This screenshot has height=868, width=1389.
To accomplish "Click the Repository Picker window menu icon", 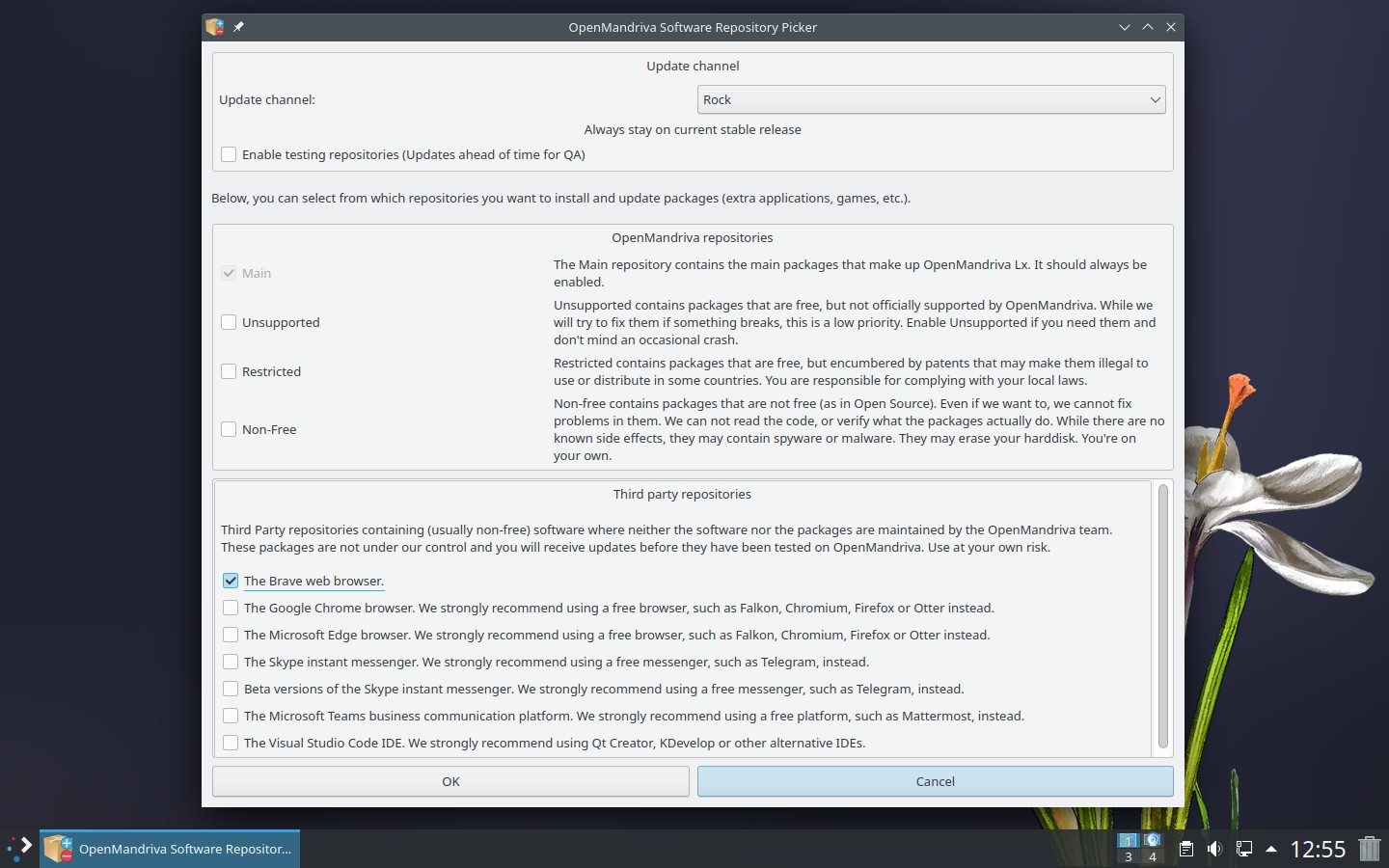I will point(214,27).
